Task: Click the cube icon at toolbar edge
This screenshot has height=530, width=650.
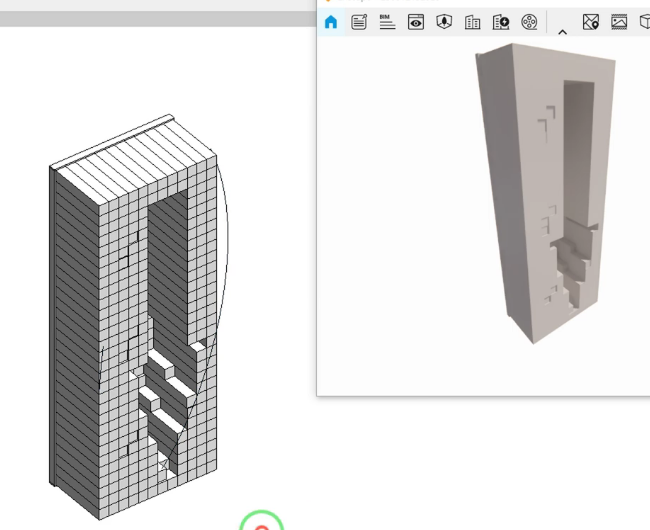Action: point(644,22)
